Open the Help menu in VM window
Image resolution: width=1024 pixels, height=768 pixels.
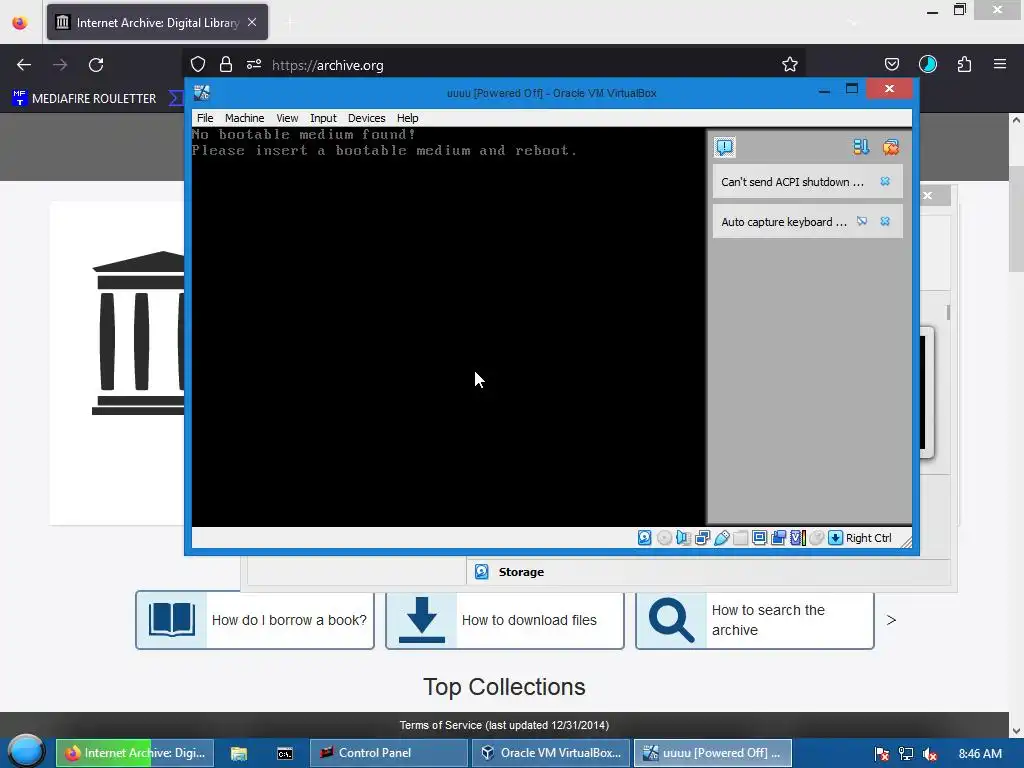pyautogui.click(x=408, y=118)
